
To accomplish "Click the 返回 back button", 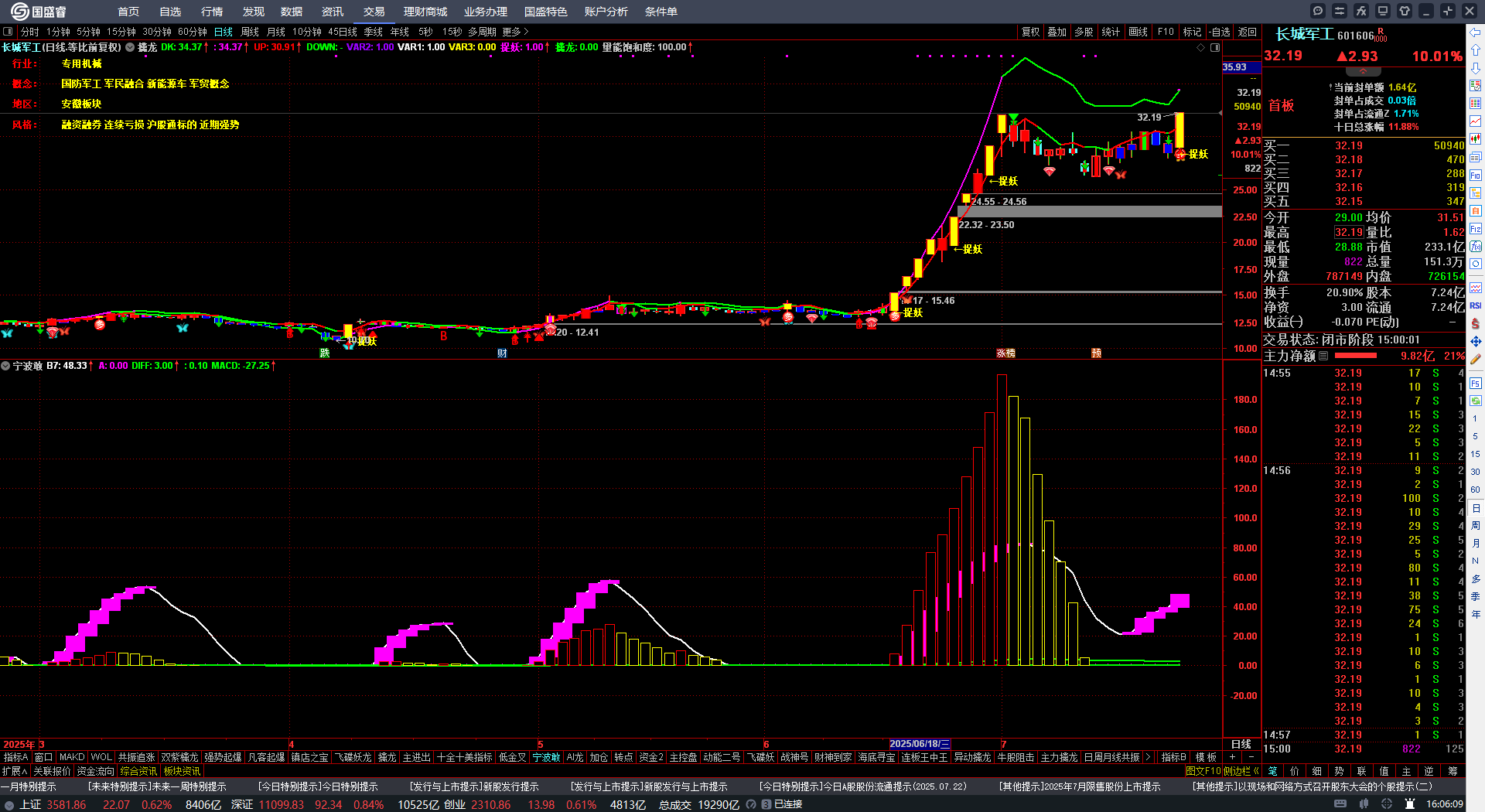I will (1248, 32).
